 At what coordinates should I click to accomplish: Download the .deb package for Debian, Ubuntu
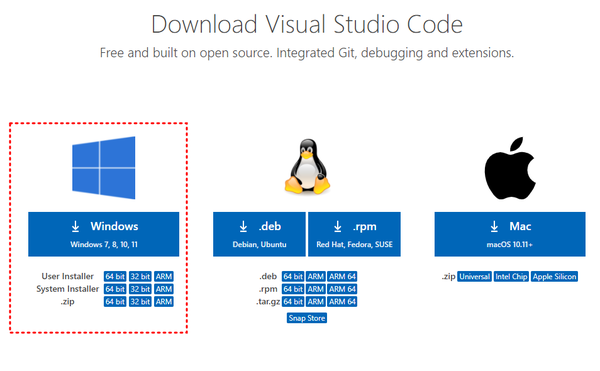coord(259,234)
